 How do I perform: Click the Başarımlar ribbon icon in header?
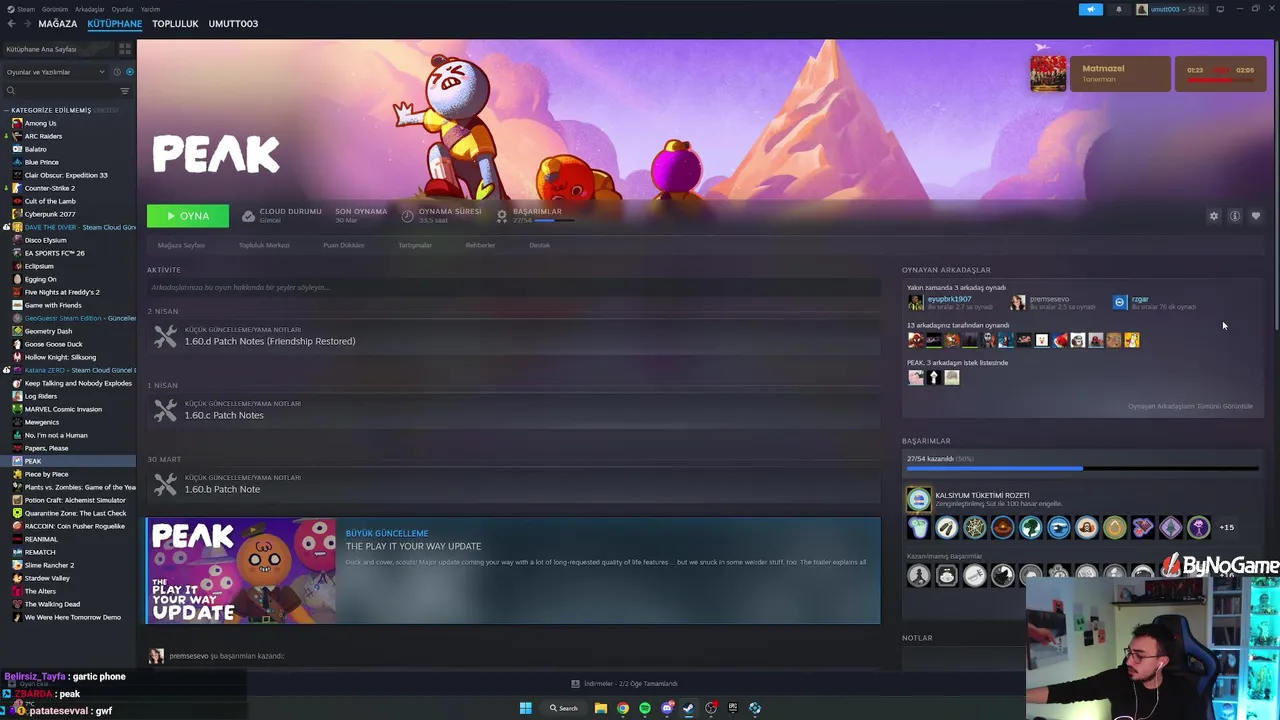click(502, 216)
